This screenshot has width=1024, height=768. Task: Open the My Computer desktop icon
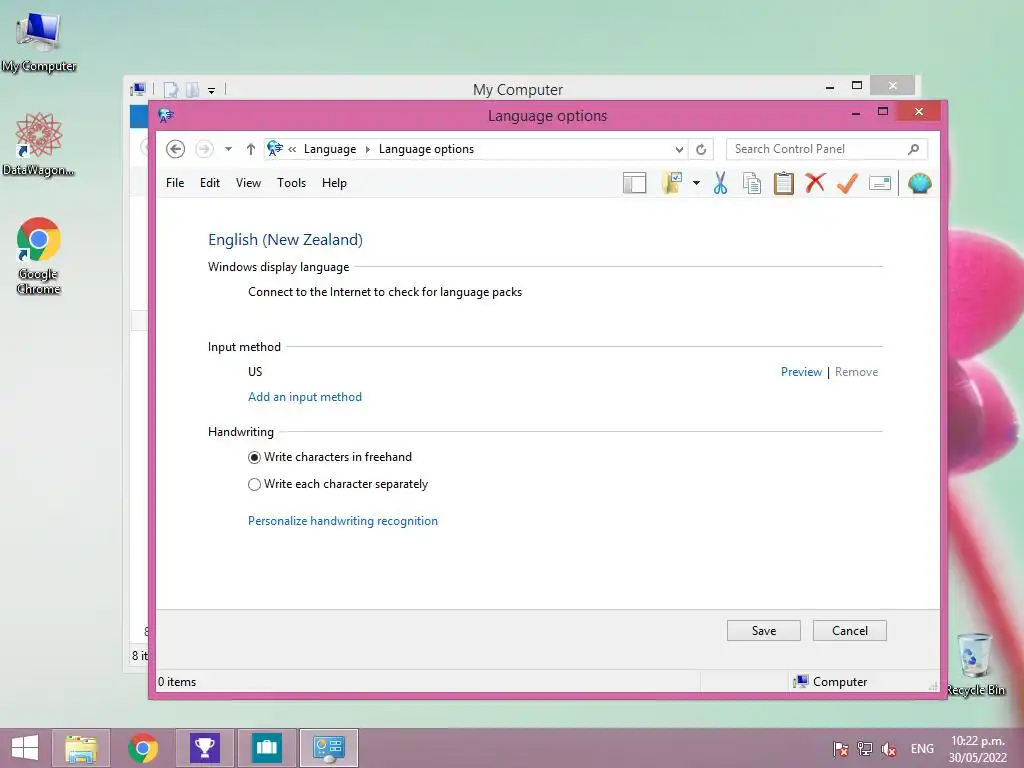tap(39, 42)
